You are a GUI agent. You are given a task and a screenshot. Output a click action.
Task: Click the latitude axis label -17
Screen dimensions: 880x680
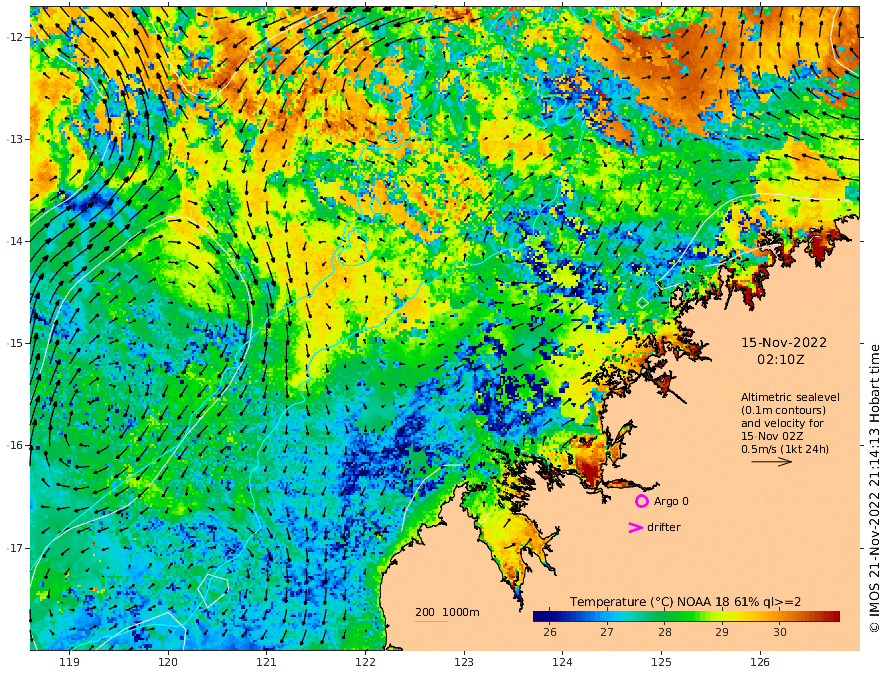tap(15, 548)
